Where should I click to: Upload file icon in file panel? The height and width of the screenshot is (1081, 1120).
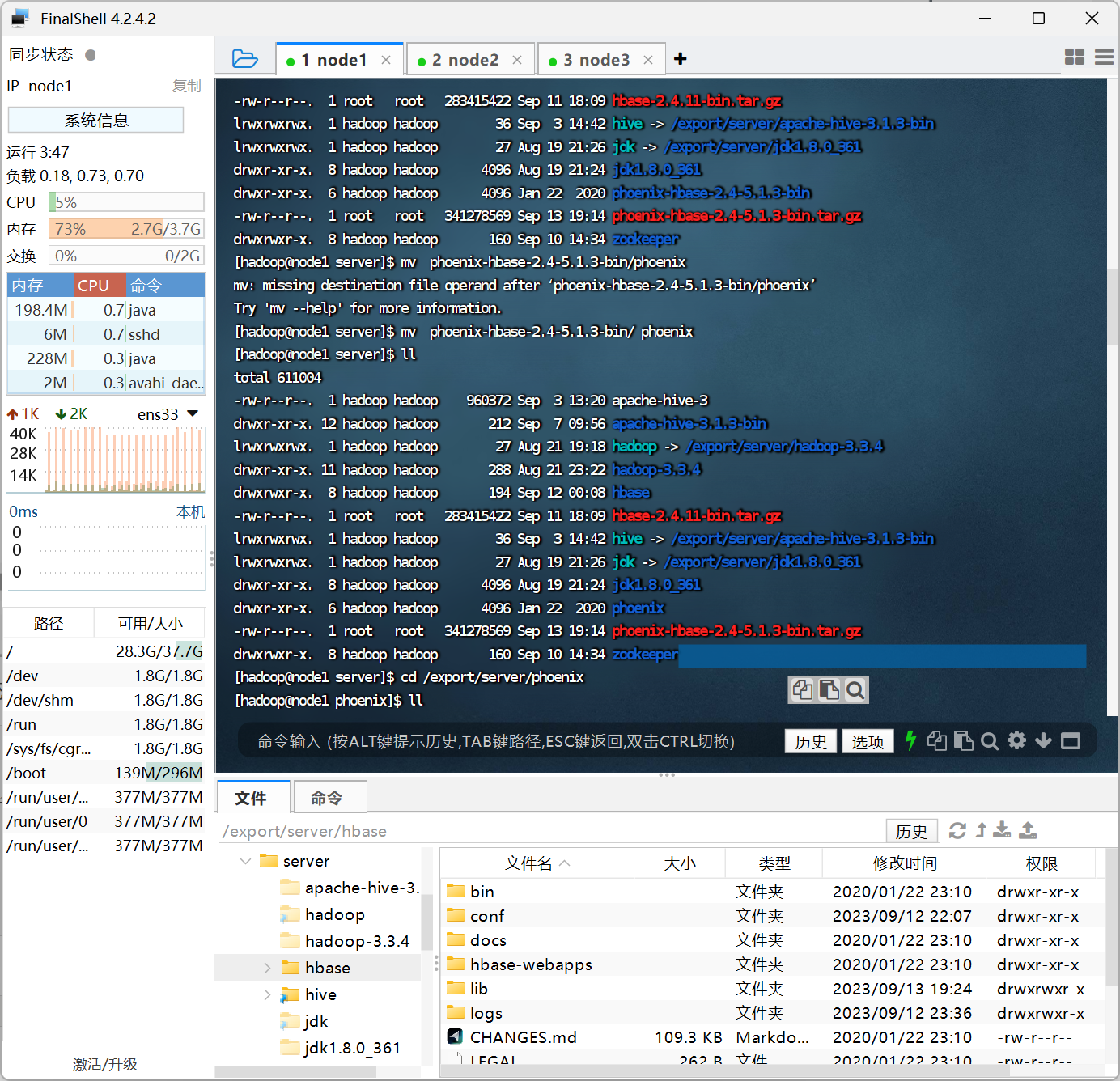pyautogui.click(x=1028, y=830)
